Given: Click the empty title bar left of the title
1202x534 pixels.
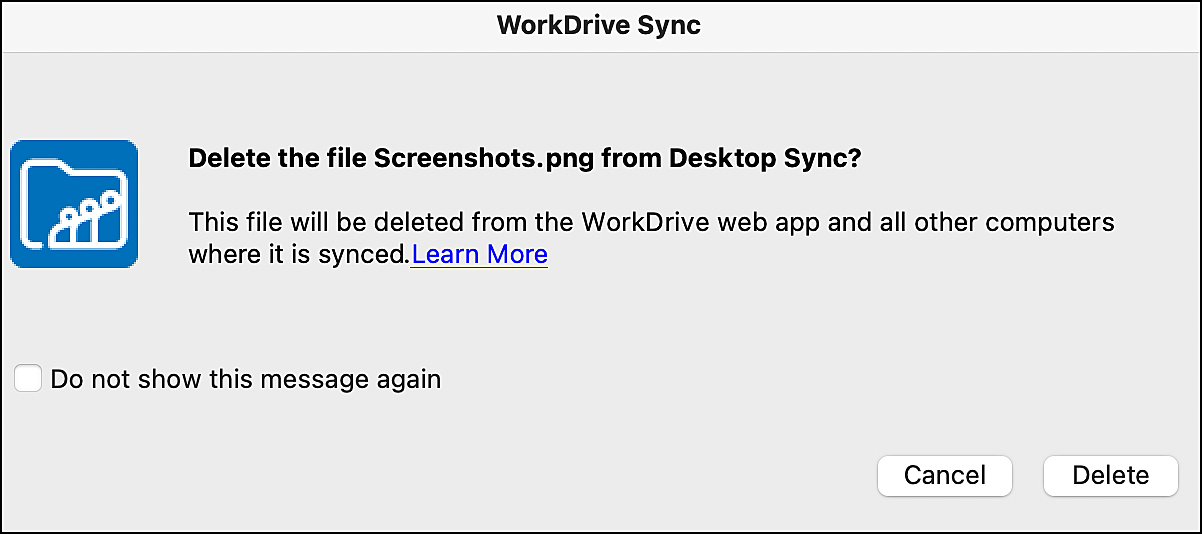Looking at the screenshot, I should pyautogui.click(x=250, y=26).
